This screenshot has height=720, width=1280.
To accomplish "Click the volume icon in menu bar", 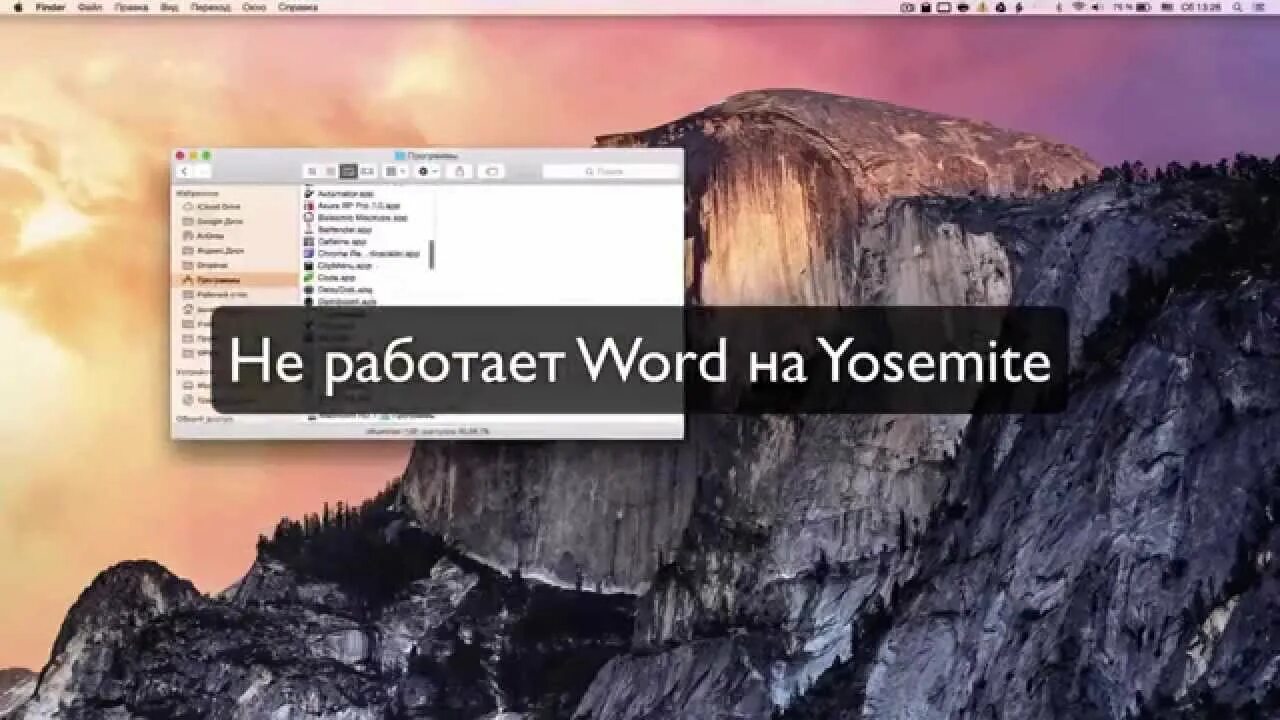I will (1097, 6).
